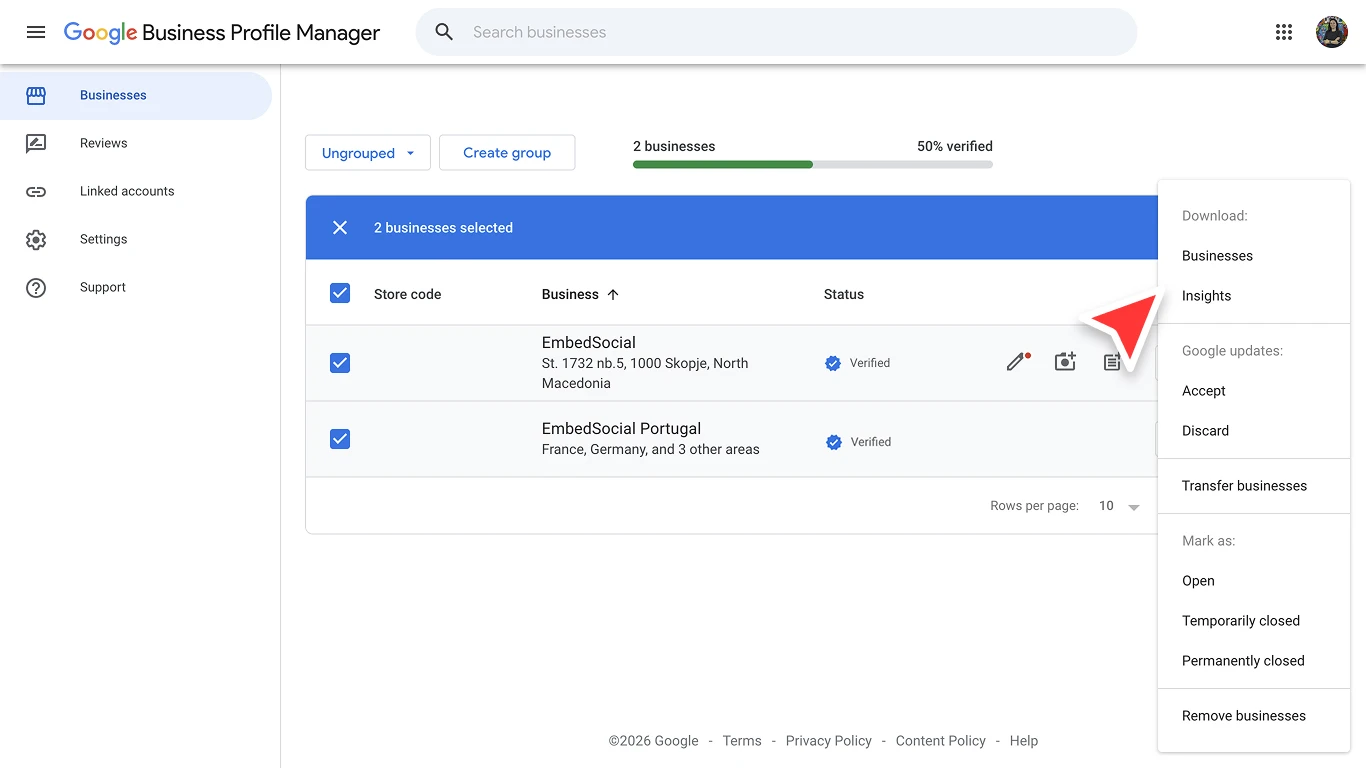
Task: Edit EmbedSocial profile with pencil icon
Action: coord(1018,362)
